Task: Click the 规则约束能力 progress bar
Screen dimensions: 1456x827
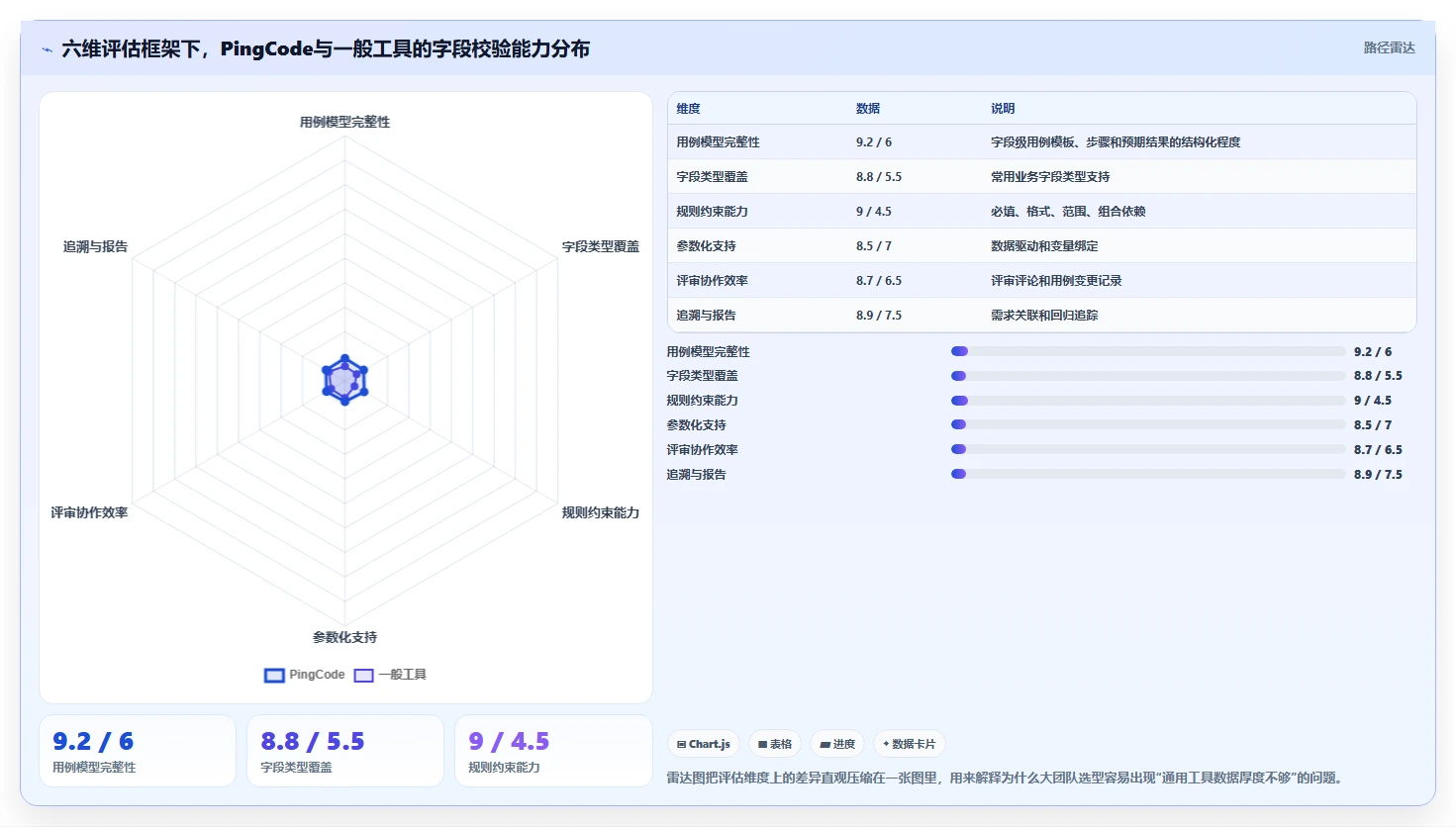Action: (1148, 401)
